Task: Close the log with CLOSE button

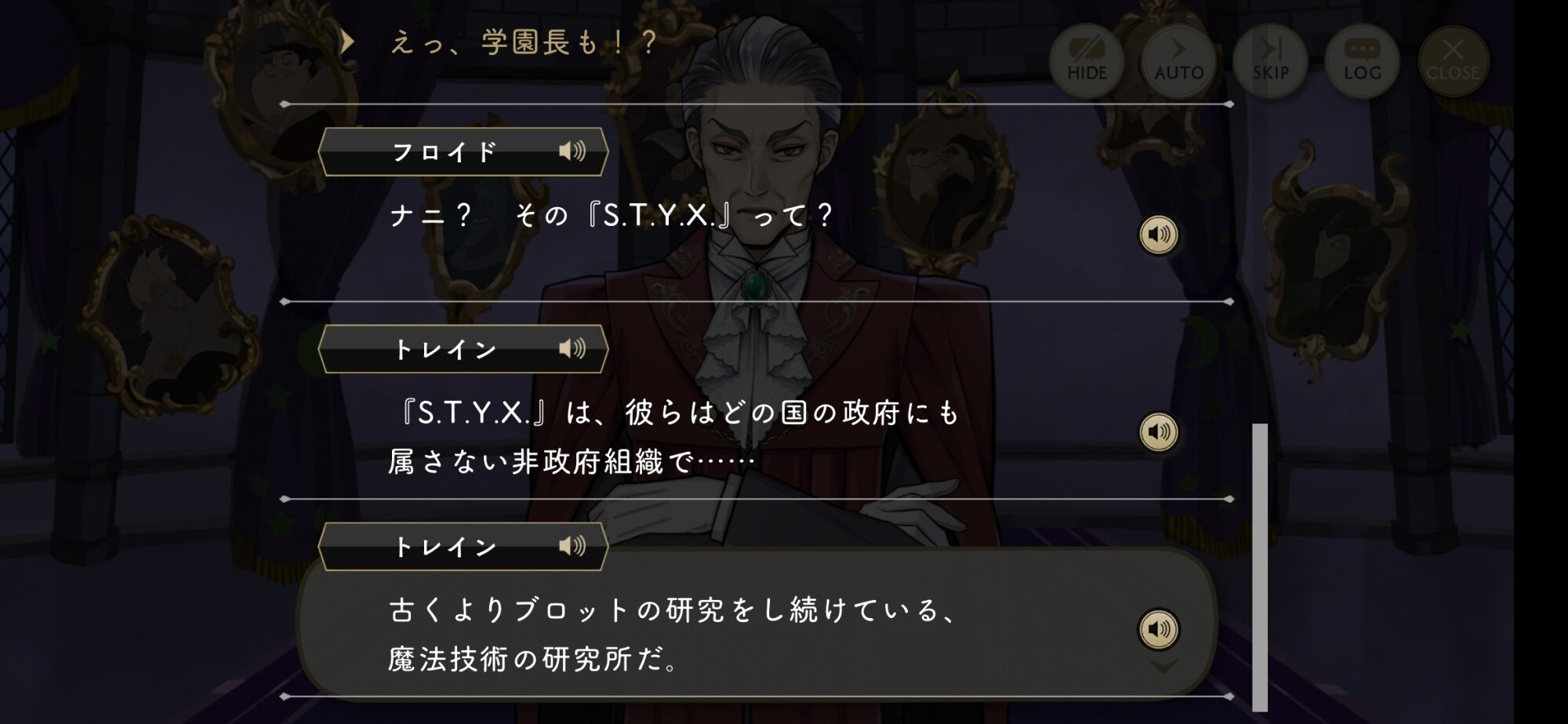Action: point(1453,61)
